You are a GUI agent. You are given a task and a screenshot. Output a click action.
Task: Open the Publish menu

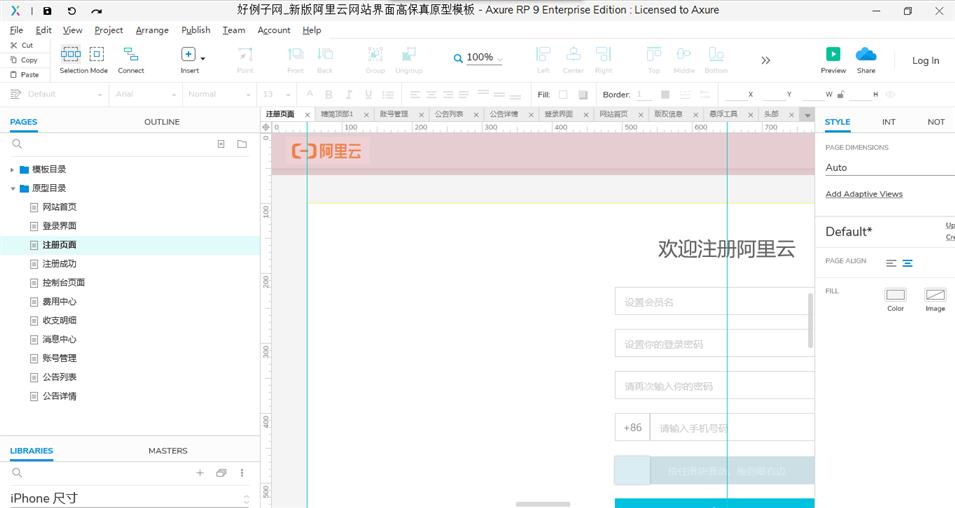click(x=196, y=30)
